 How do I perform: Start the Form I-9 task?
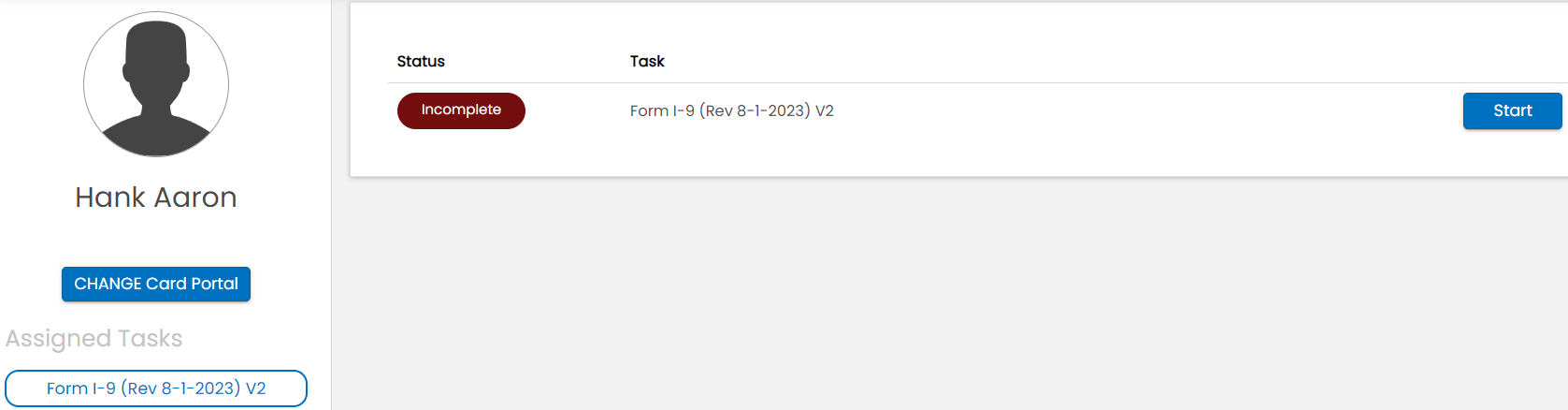(x=1512, y=110)
